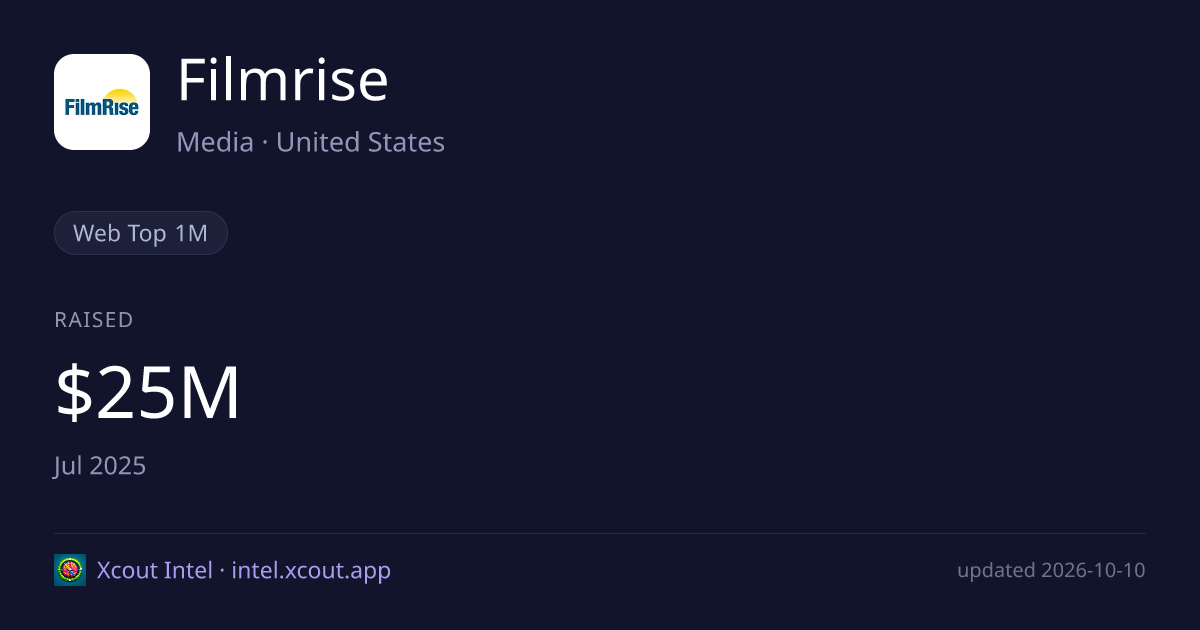Visit the intel.xcout.app URL link

(311, 570)
